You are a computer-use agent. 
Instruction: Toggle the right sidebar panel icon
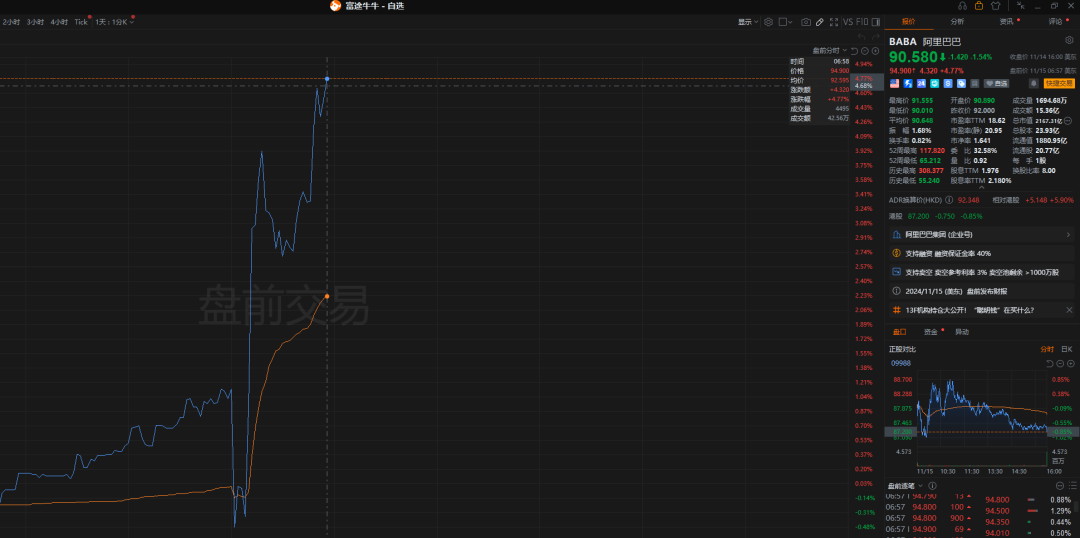click(x=875, y=22)
